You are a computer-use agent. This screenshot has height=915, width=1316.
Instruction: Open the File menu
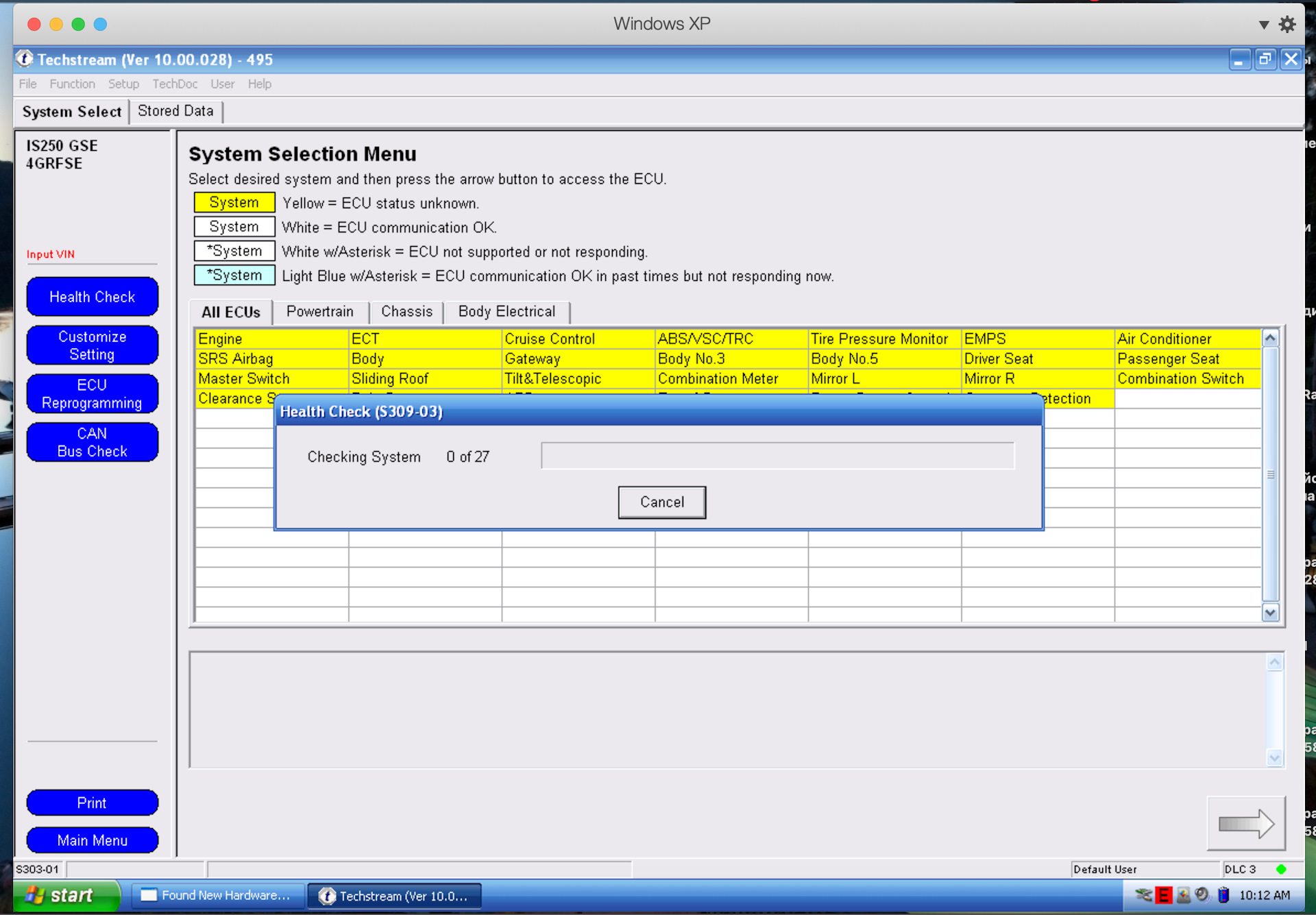pyautogui.click(x=28, y=84)
